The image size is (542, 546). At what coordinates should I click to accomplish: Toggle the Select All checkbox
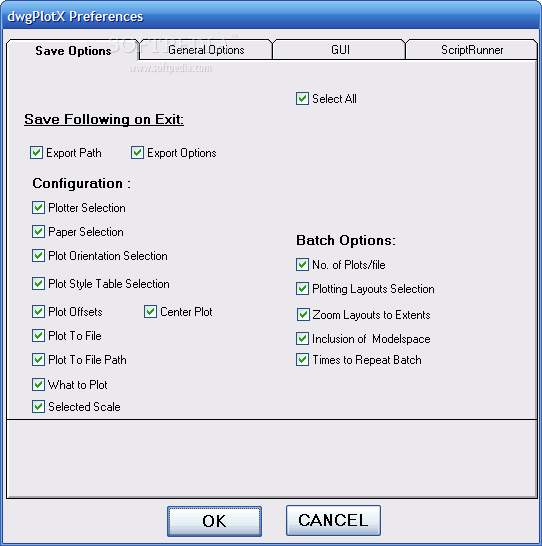(x=302, y=99)
